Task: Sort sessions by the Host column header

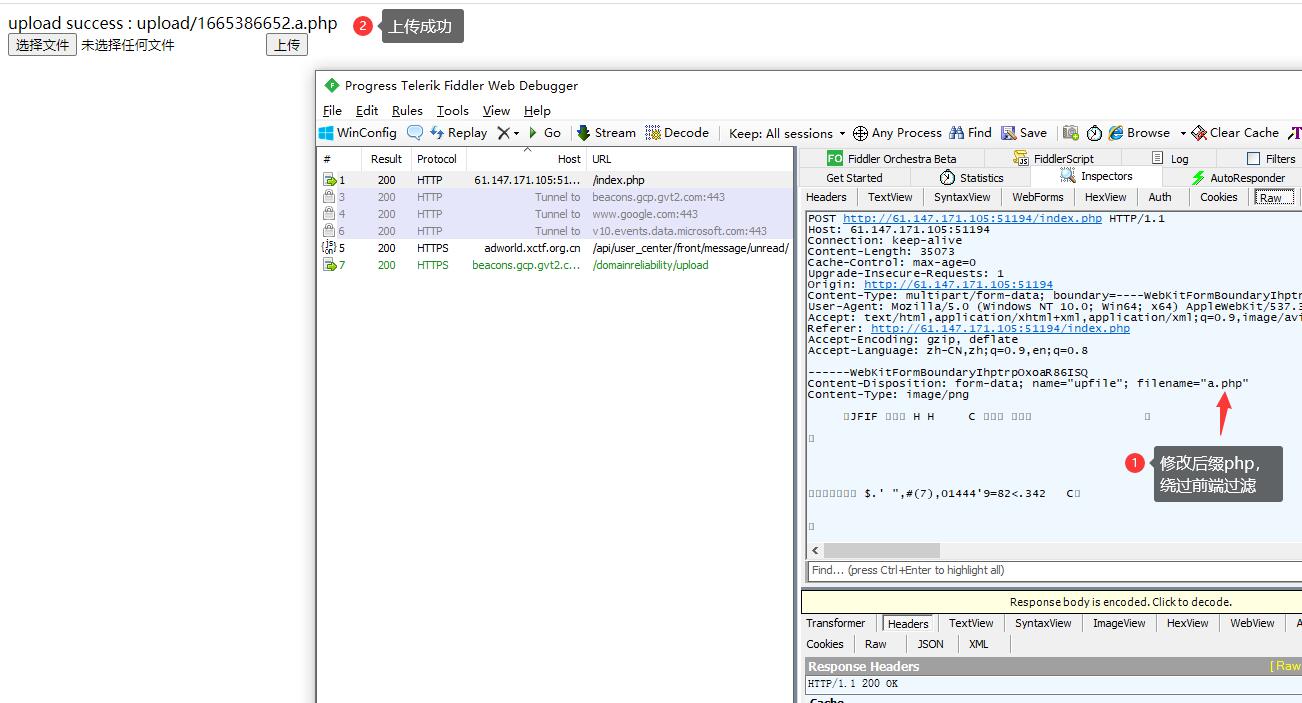Action: 527,159
